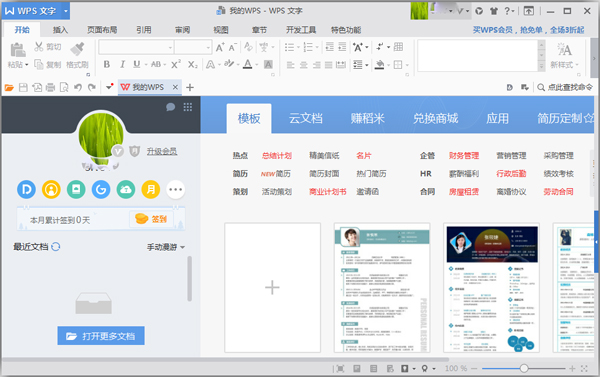Open the font size dropdown
The image size is (600, 377).
click(208, 47)
